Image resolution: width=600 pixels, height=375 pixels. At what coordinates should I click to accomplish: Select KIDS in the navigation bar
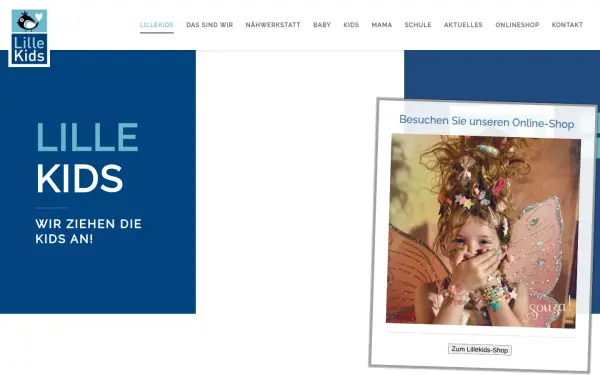click(x=351, y=25)
